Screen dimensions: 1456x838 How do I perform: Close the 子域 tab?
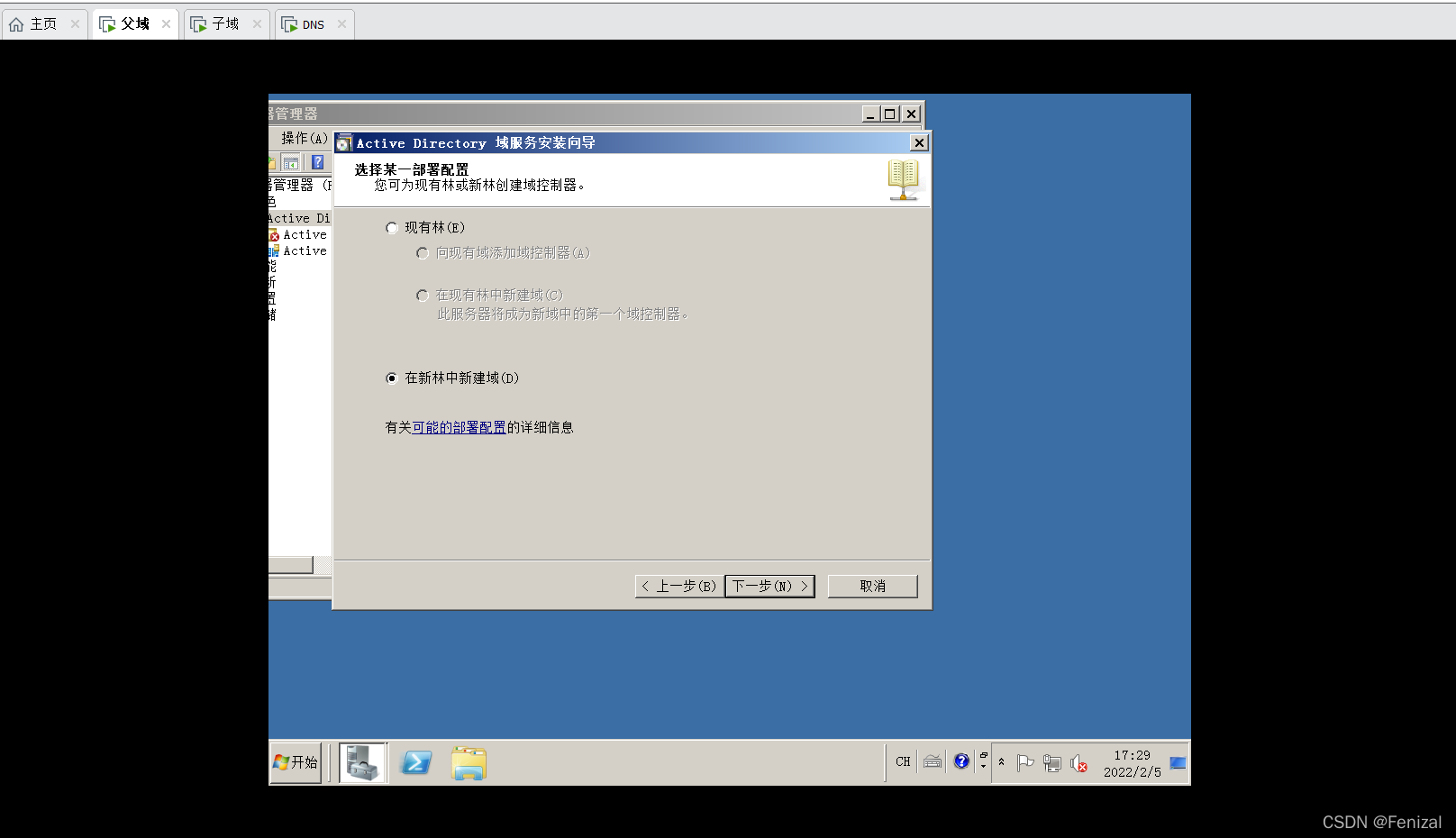258,24
